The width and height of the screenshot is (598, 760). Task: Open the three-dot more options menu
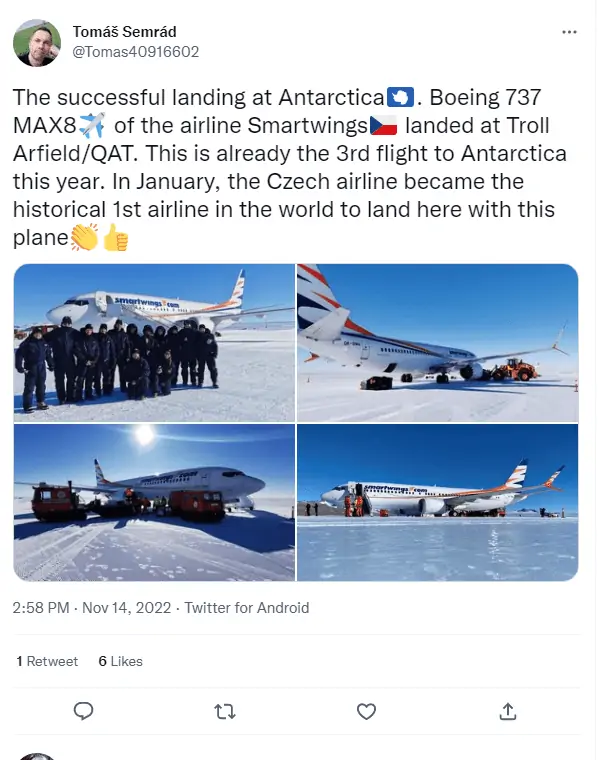click(569, 32)
